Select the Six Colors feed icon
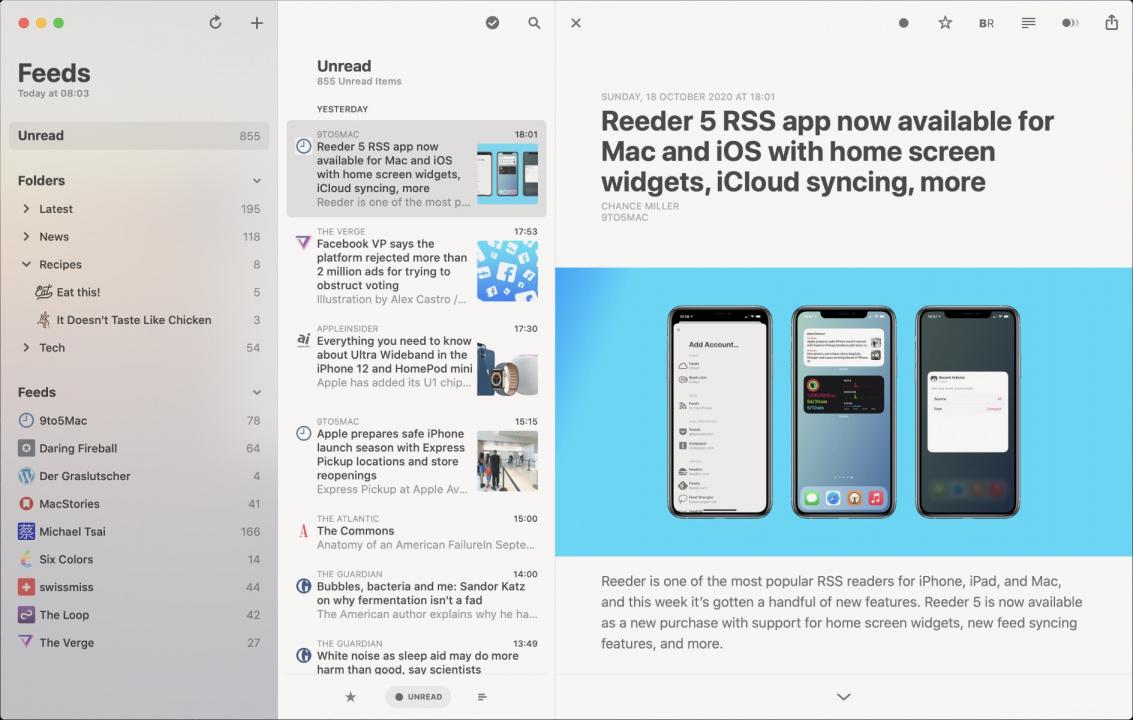This screenshot has width=1133, height=720. (26, 560)
